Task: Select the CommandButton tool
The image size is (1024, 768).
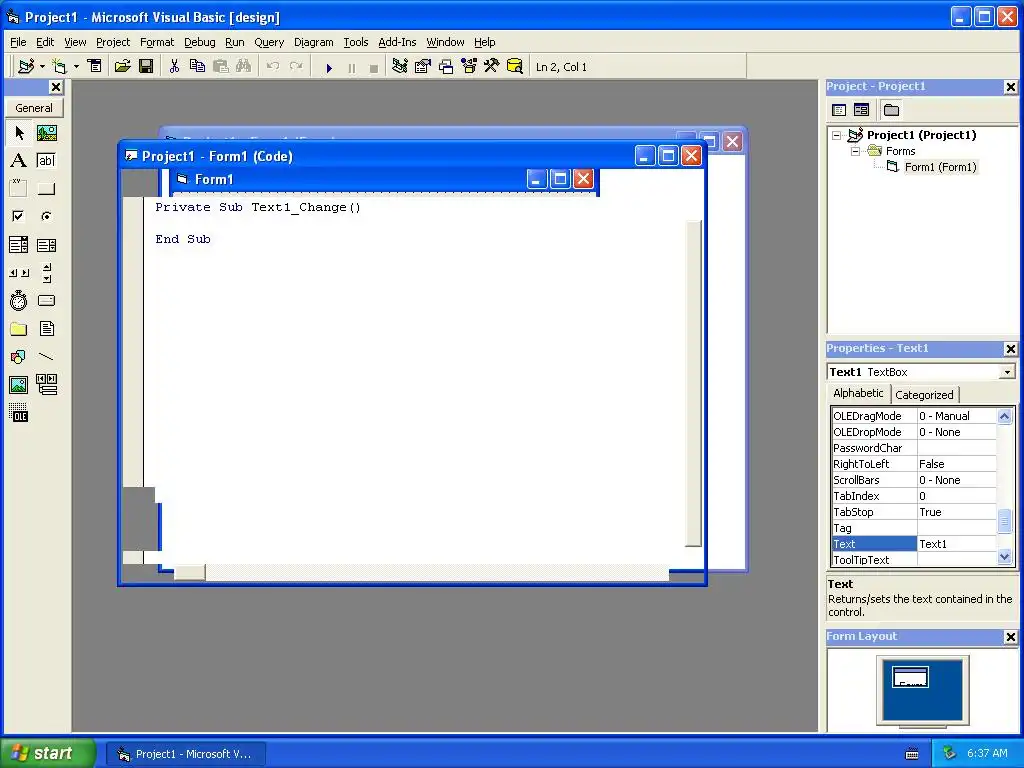Action: pos(46,189)
